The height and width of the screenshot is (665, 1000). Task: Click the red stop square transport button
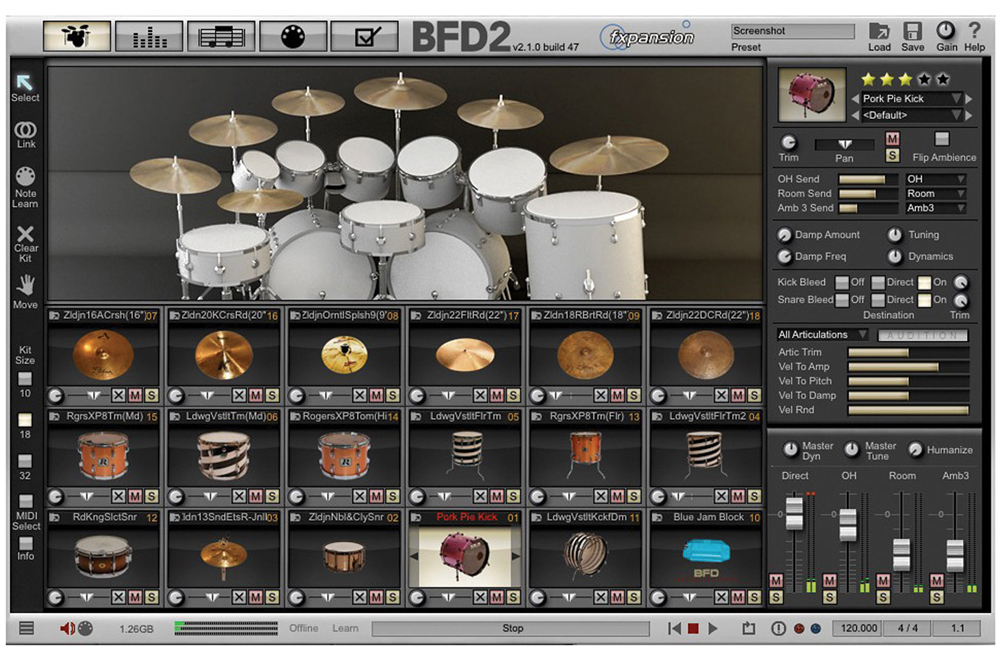pos(693,629)
